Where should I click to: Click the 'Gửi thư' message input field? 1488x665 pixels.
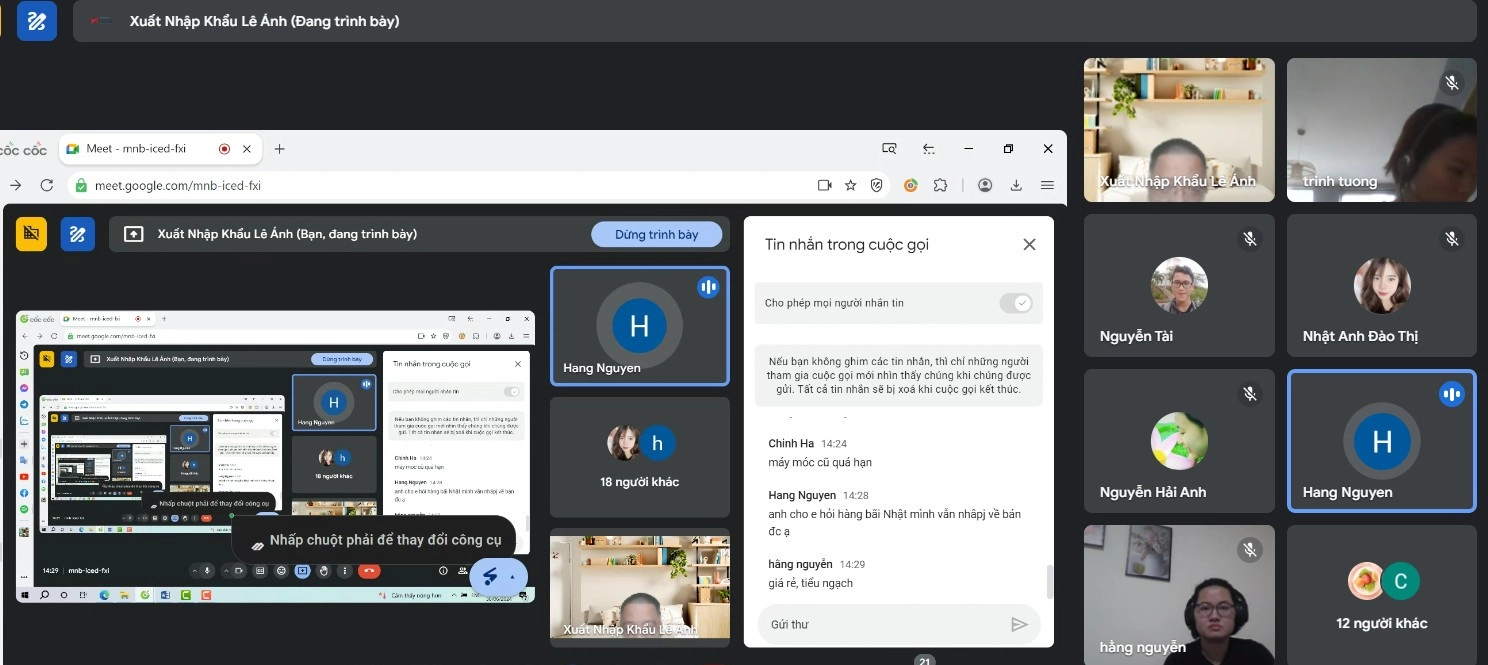pyautogui.click(x=880, y=624)
